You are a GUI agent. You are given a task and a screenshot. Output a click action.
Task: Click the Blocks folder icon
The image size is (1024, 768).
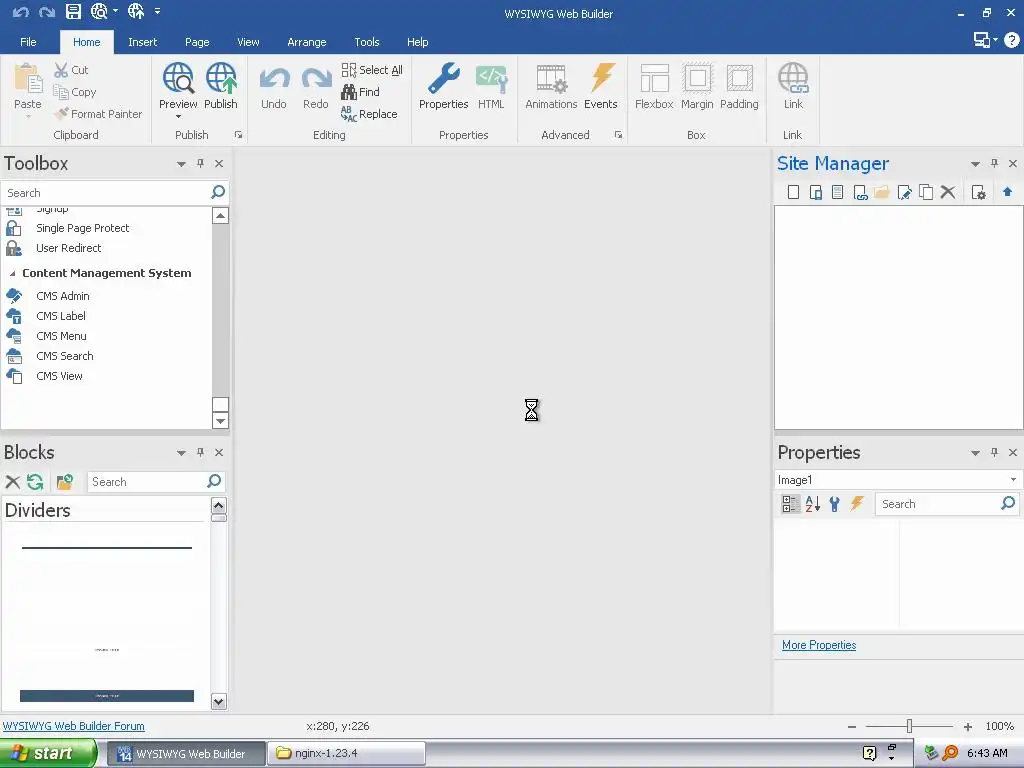64,482
